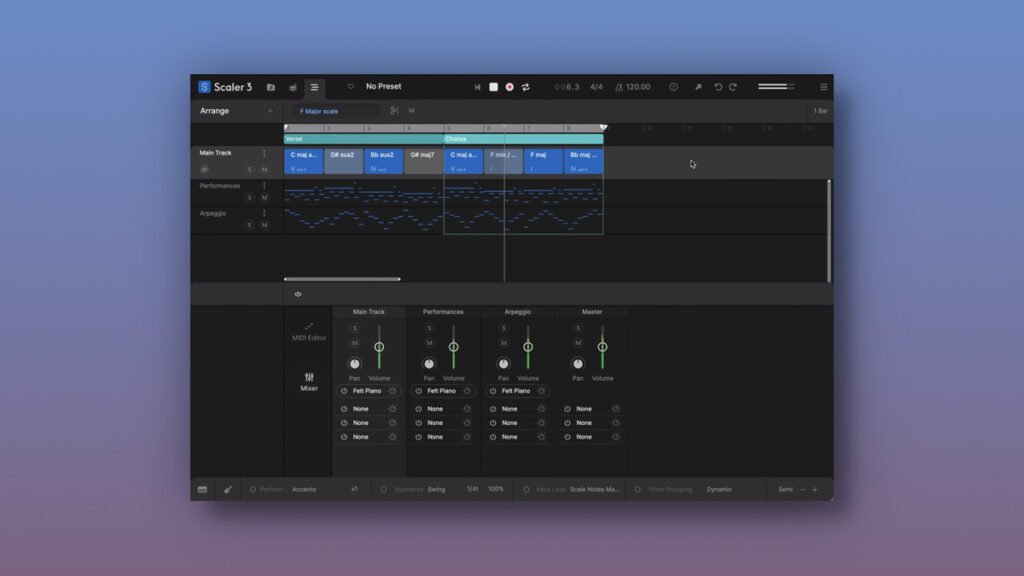The width and height of the screenshot is (1024, 576).
Task: Mute the Arpeggio track
Action: (x=266, y=224)
